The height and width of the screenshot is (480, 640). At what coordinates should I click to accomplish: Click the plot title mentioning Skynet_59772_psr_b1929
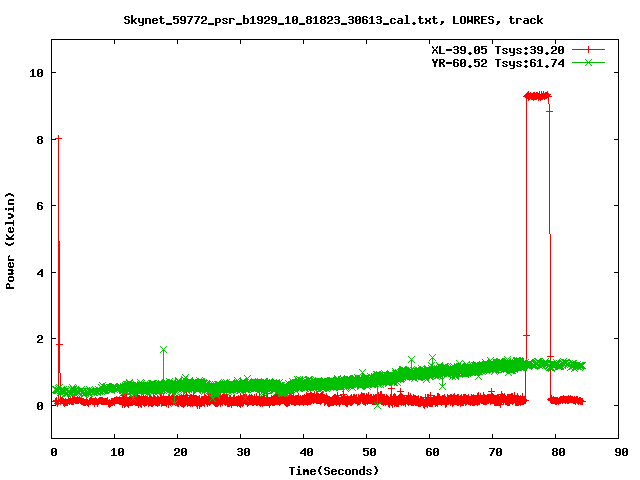coord(333,20)
